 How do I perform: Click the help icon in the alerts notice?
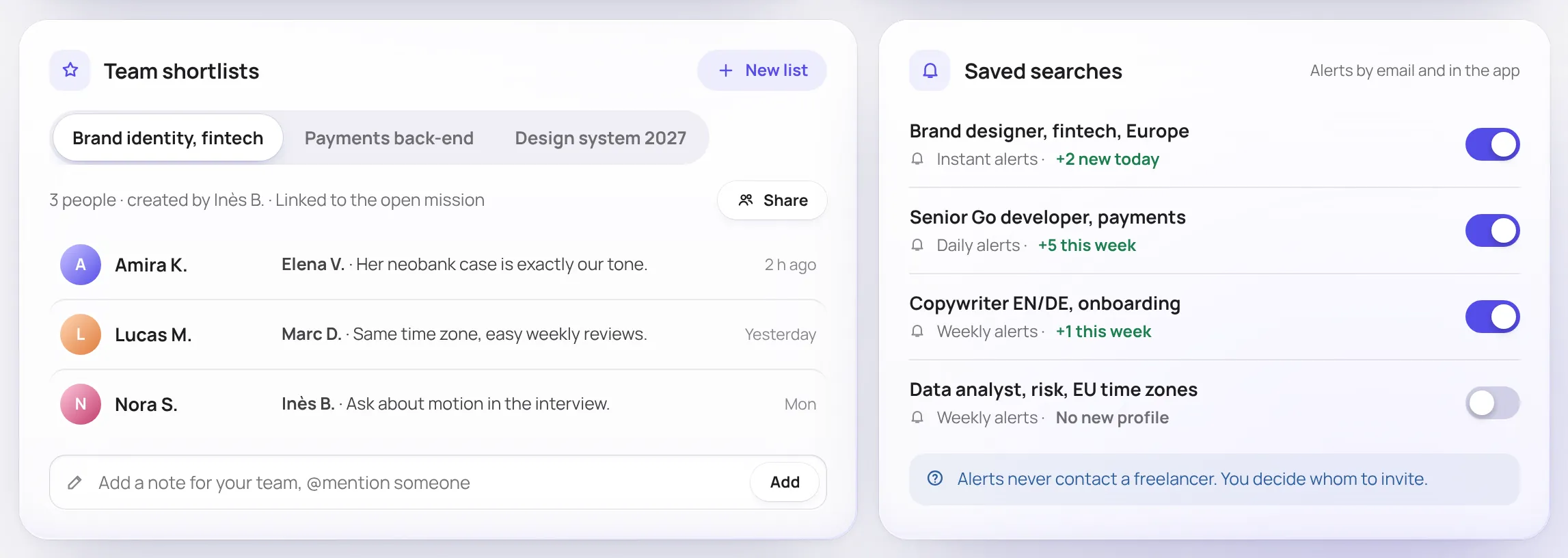tap(935, 479)
